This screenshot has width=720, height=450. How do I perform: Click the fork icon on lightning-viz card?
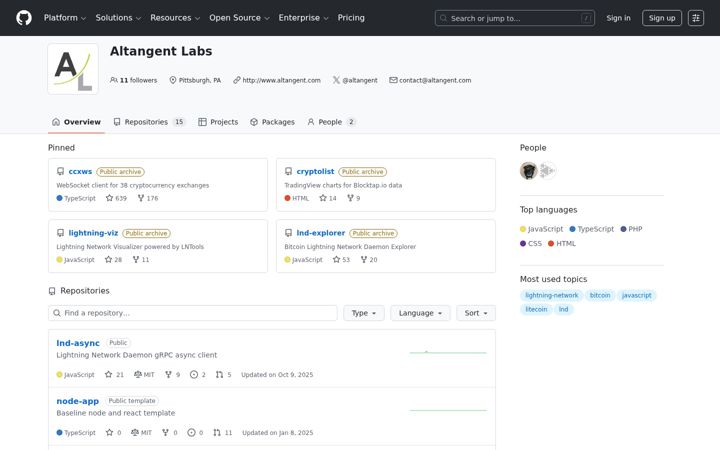(x=136, y=259)
